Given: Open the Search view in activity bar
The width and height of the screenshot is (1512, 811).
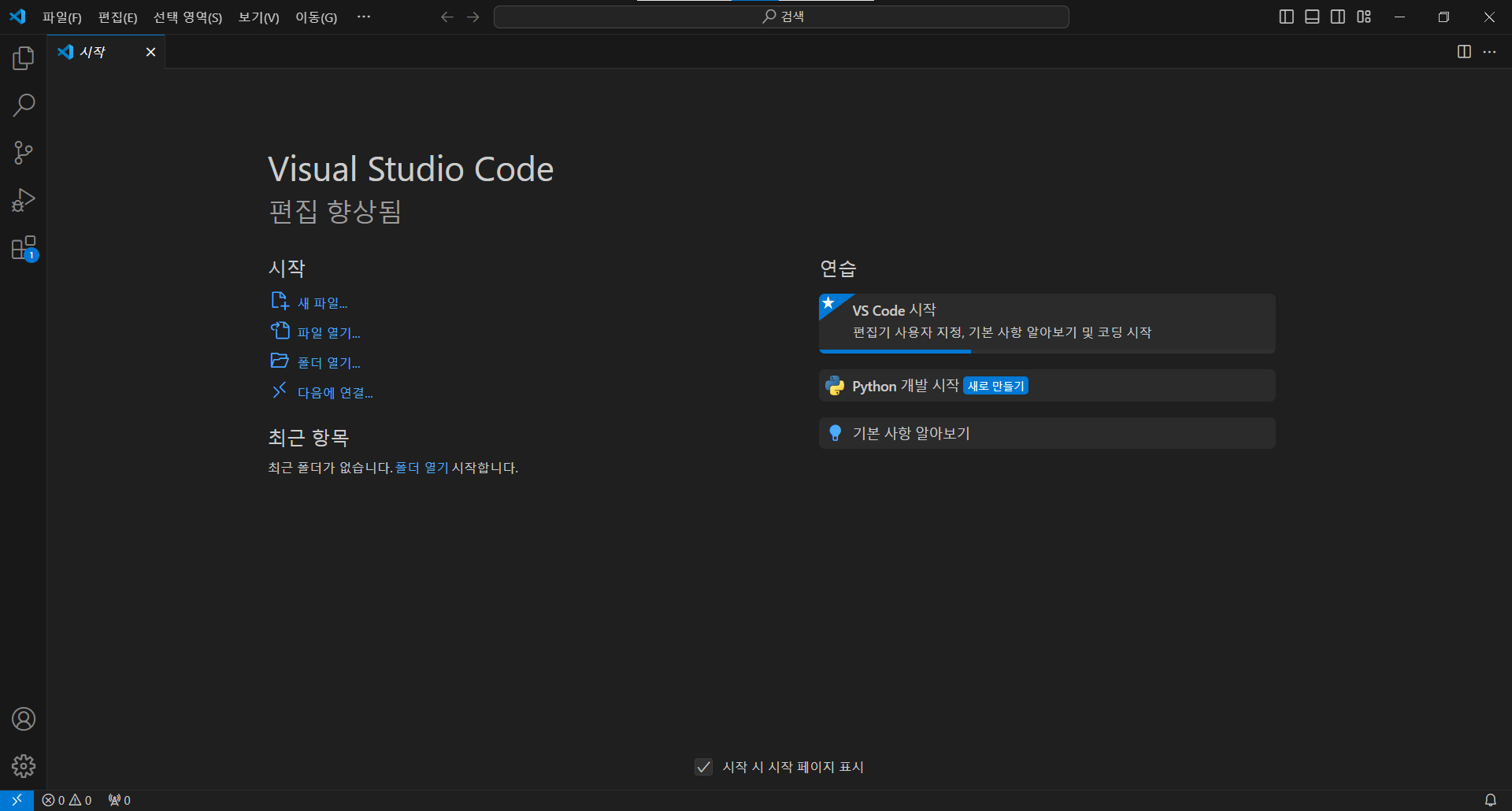Looking at the screenshot, I should (x=24, y=106).
